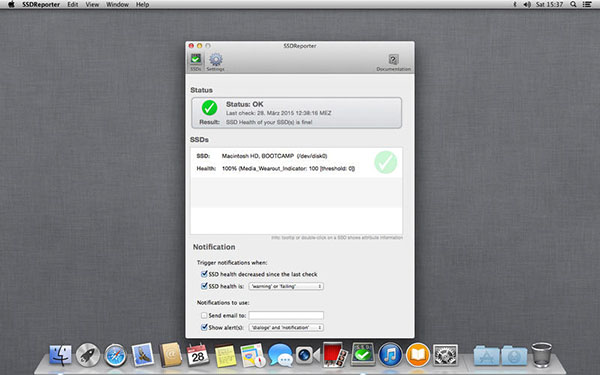This screenshot has height=375, width=600.
Task: Open Photo Booth from the Dock
Action: point(335,355)
